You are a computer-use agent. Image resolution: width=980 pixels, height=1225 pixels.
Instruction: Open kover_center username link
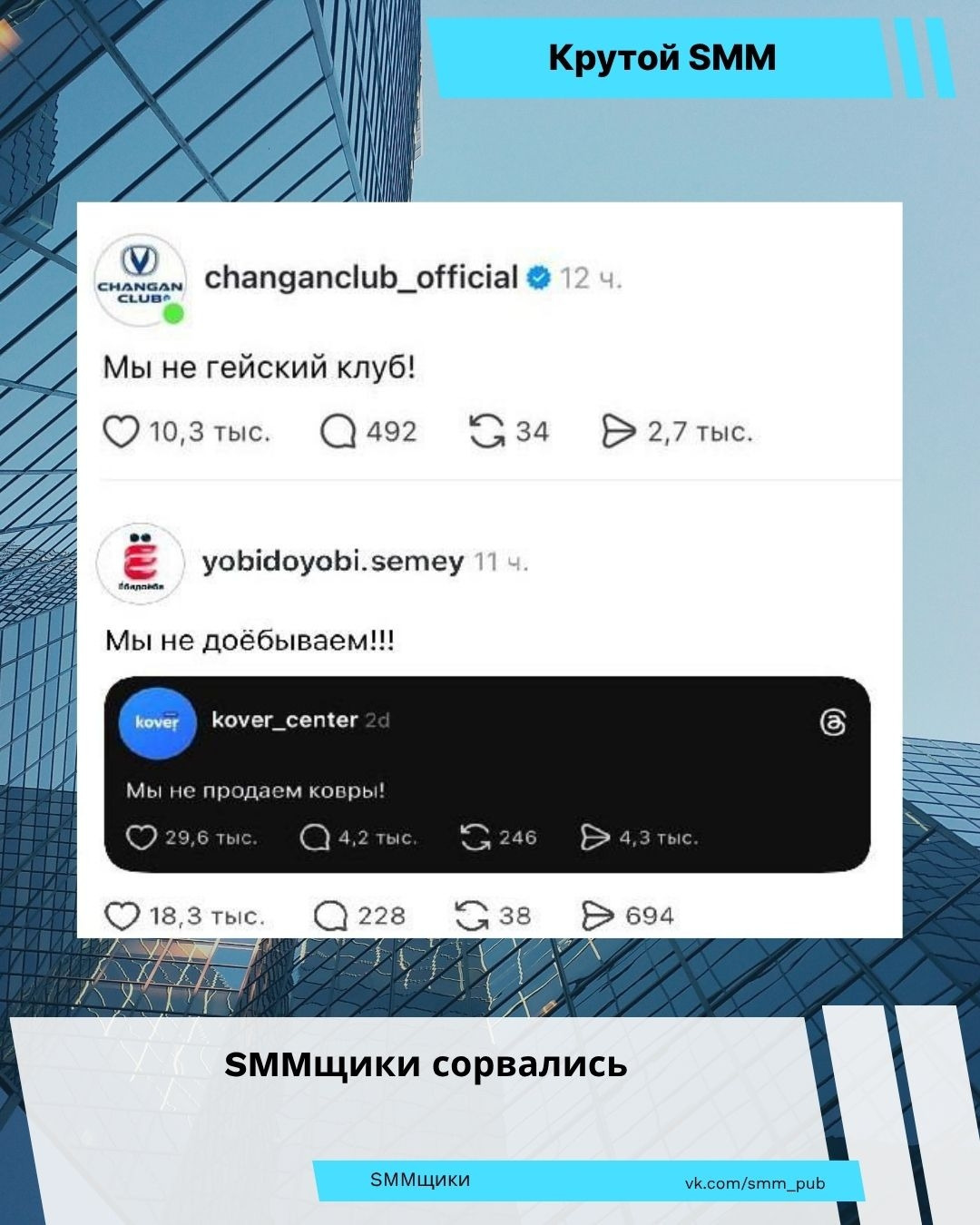point(284,720)
